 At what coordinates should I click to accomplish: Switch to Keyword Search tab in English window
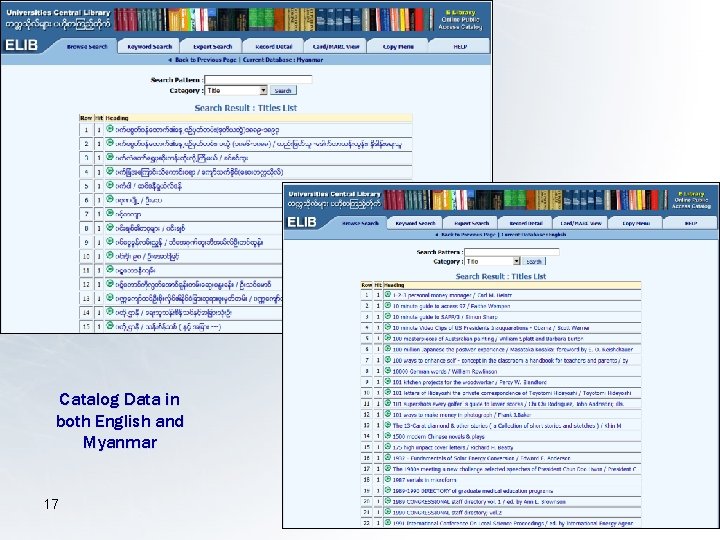415,223
